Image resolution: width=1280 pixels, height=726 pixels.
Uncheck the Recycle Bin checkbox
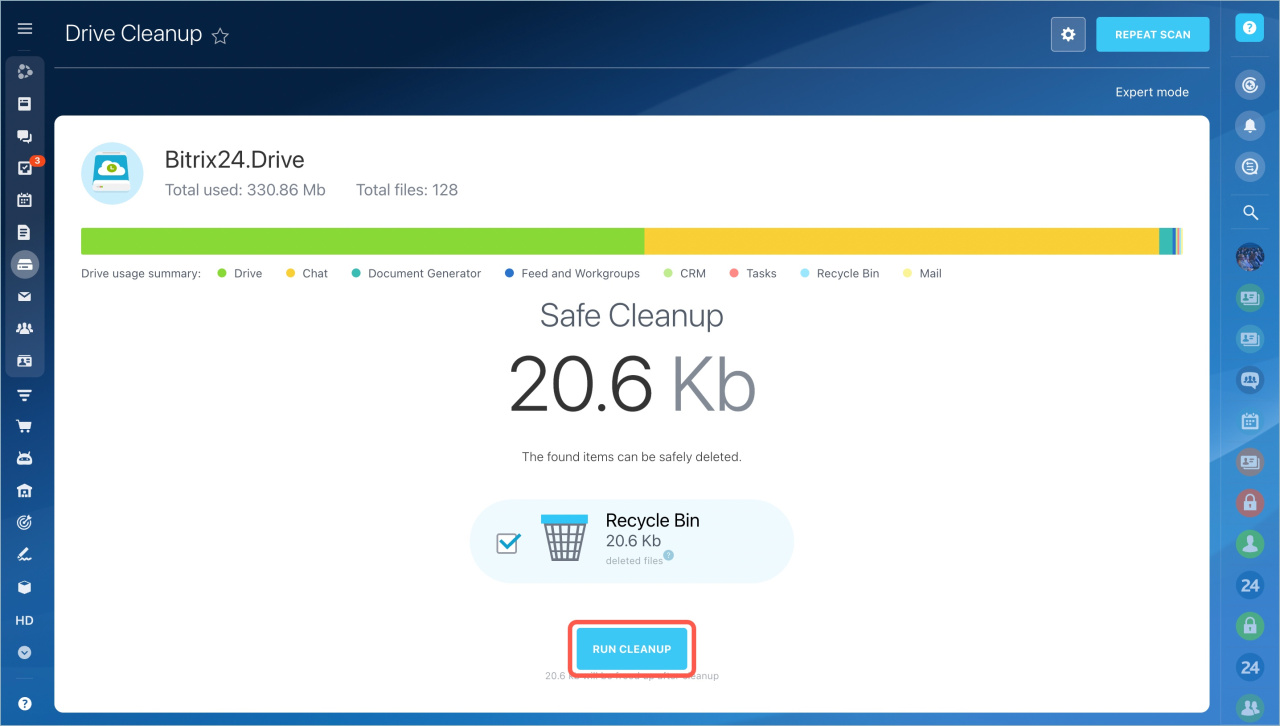(508, 543)
